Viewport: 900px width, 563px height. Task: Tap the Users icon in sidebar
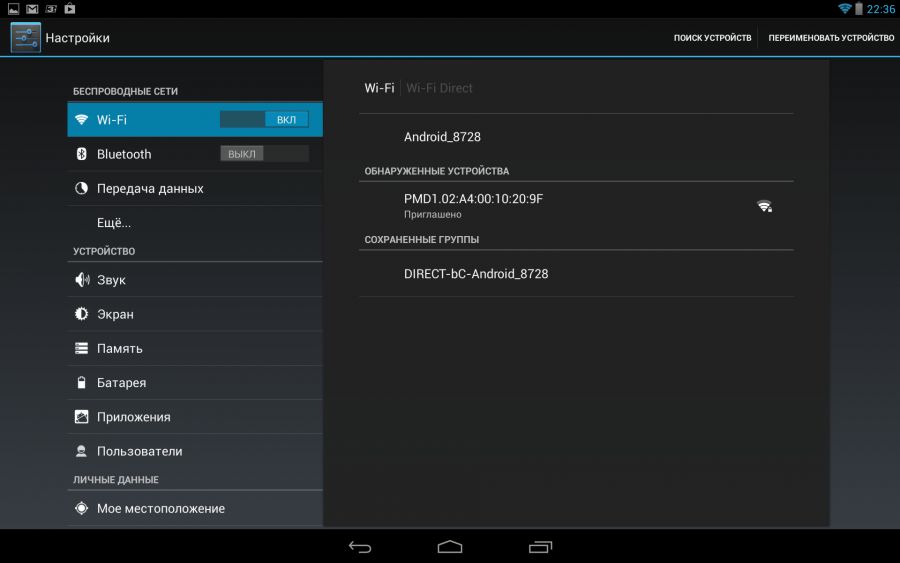[x=82, y=451]
